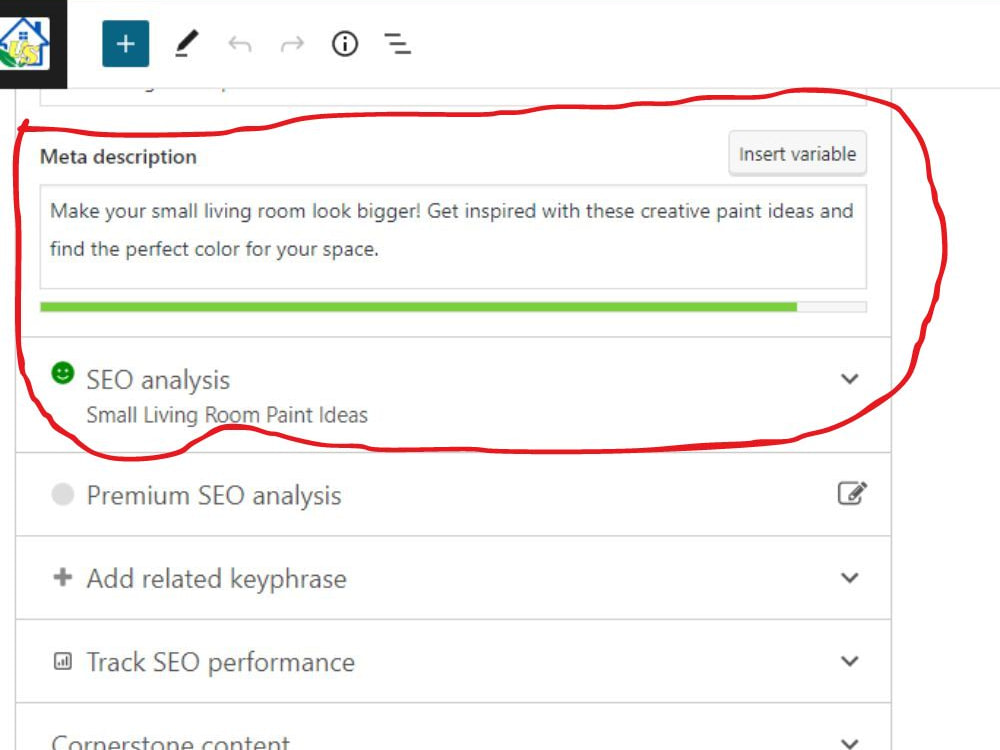Viewport: 1000px width, 750px height.
Task: Expand the Add related keyphrase chevron
Action: 849,578
